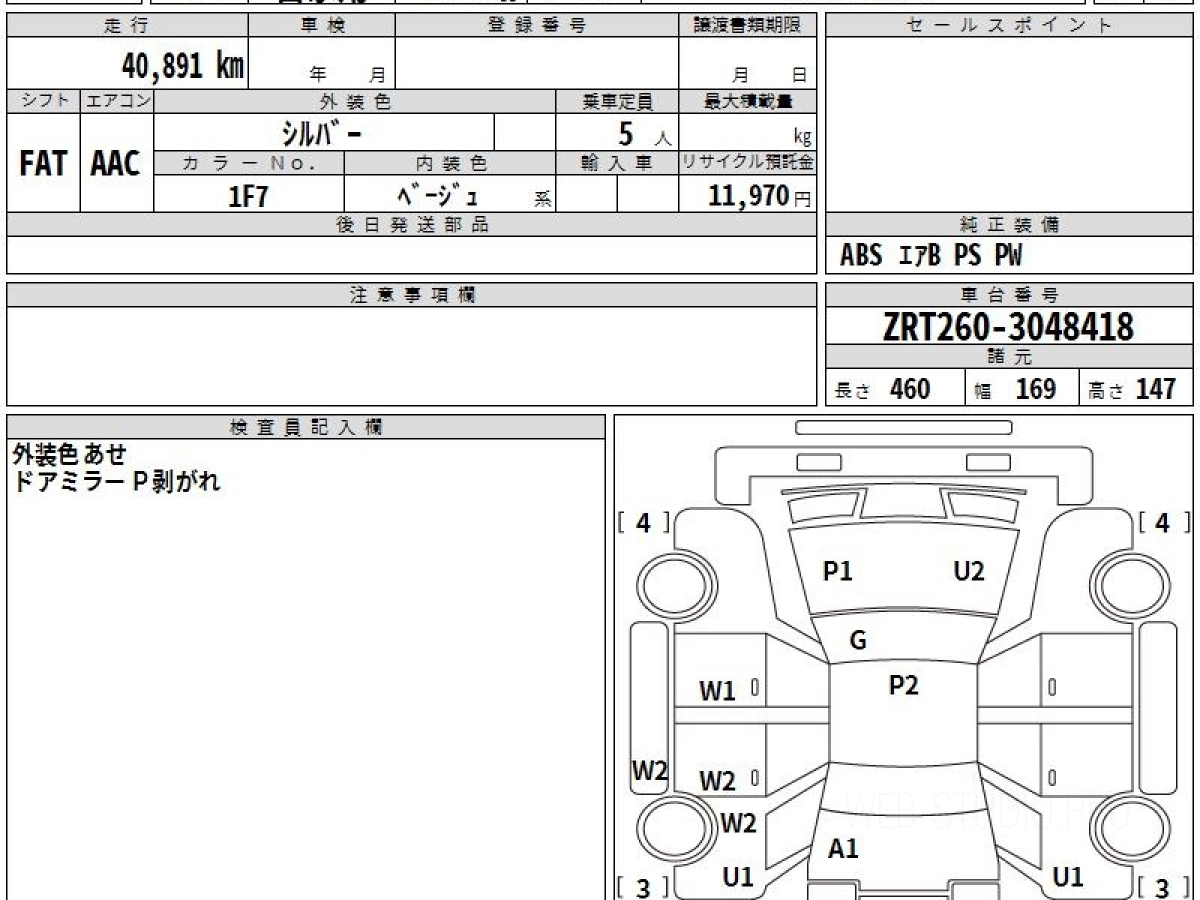
Task: Select the セールスポイント heading
Action: tap(1010, 26)
